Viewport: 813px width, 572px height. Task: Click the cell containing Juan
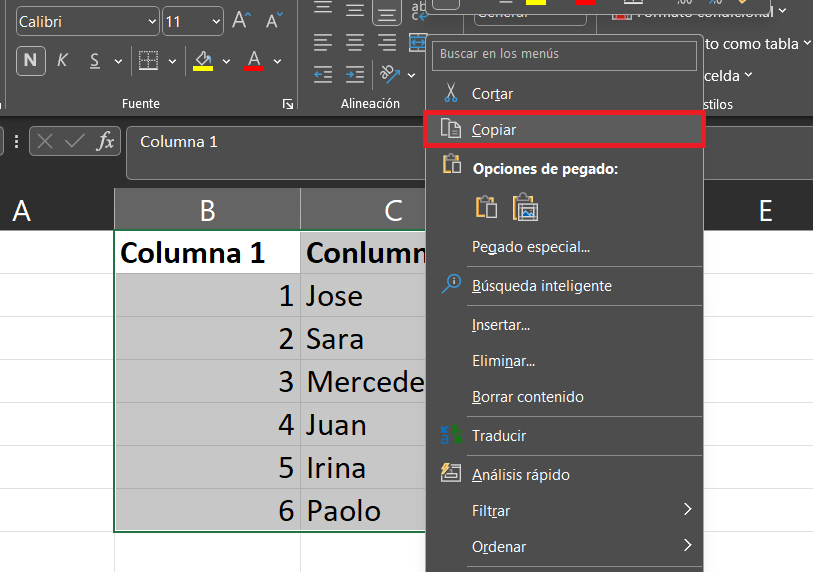pyautogui.click(x=363, y=425)
